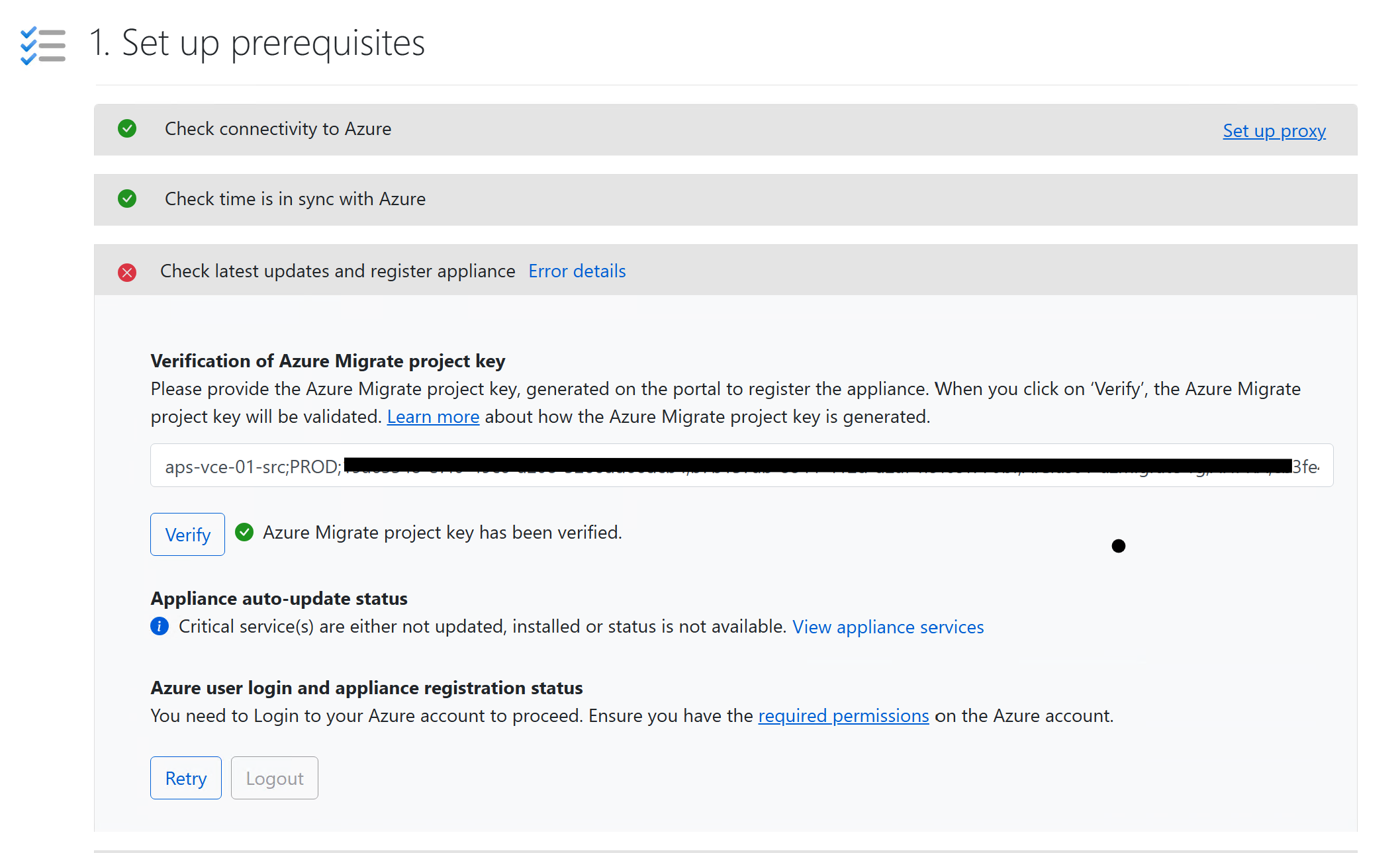The image size is (1400, 853).
Task: Click green check next to project key verified
Action: tap(244, 532)
